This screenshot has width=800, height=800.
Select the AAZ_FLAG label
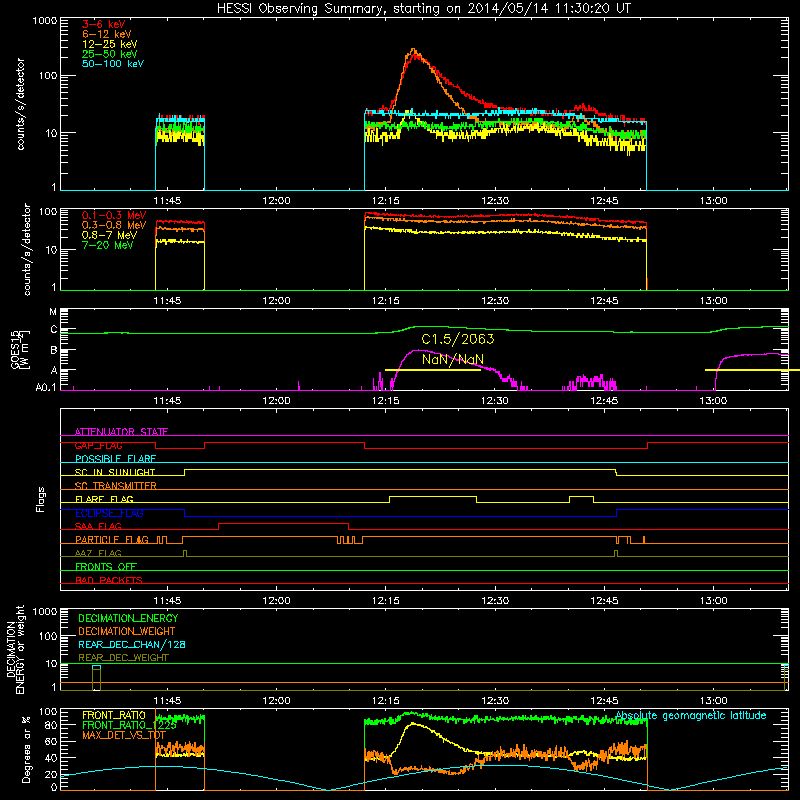coord(98,553)
